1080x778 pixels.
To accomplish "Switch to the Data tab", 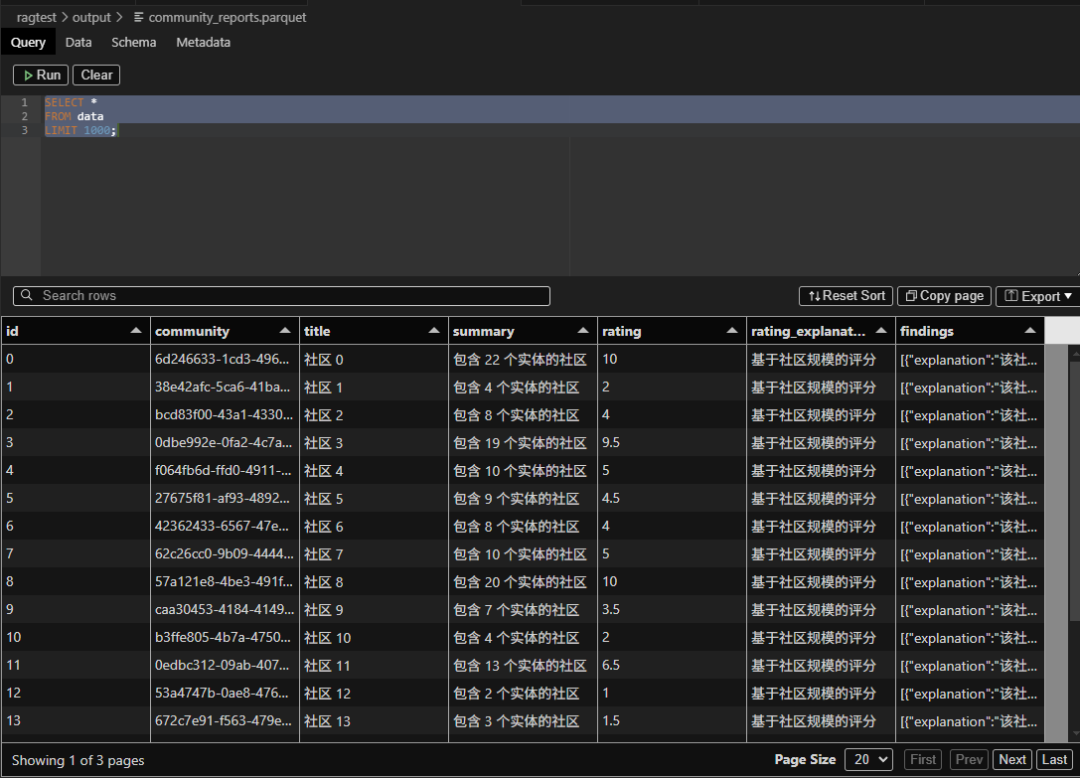I will (79, 43).
